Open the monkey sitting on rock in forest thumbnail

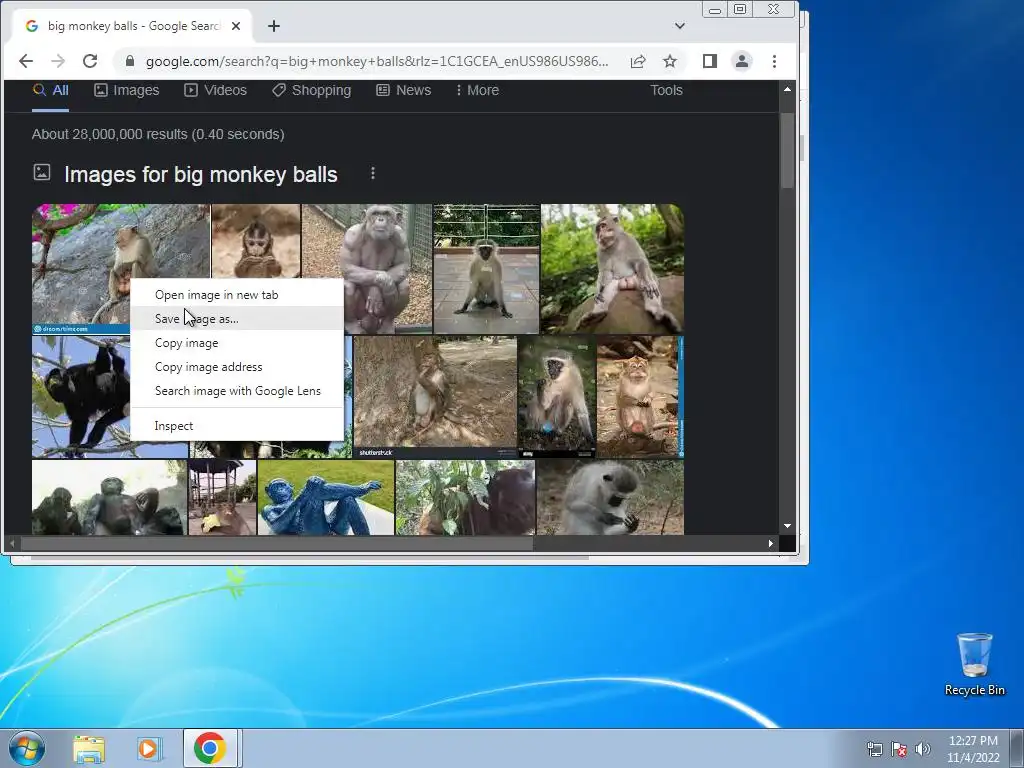coord(613,269)
